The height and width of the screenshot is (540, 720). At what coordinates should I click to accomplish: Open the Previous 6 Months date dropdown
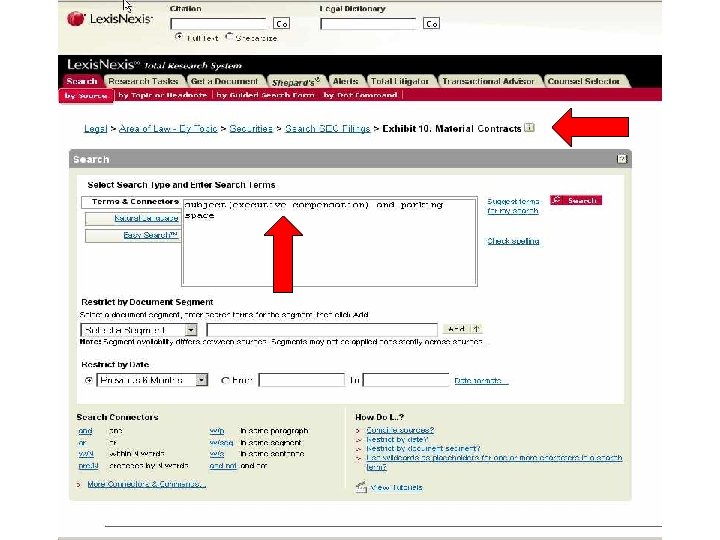pyautogui.click(x=152, y=380)
